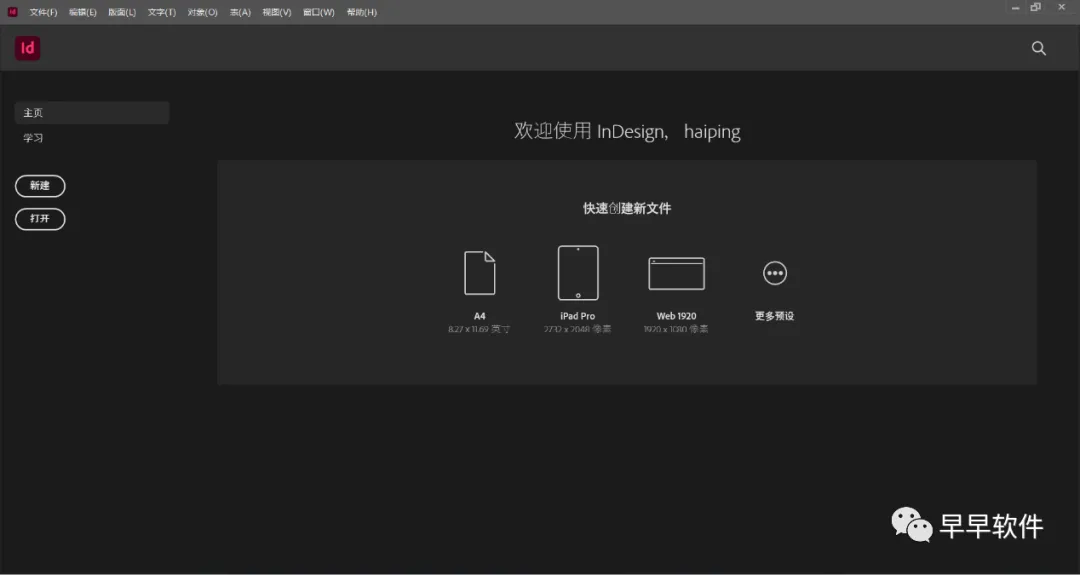Click the 更多预设 label

pos(775,316)
